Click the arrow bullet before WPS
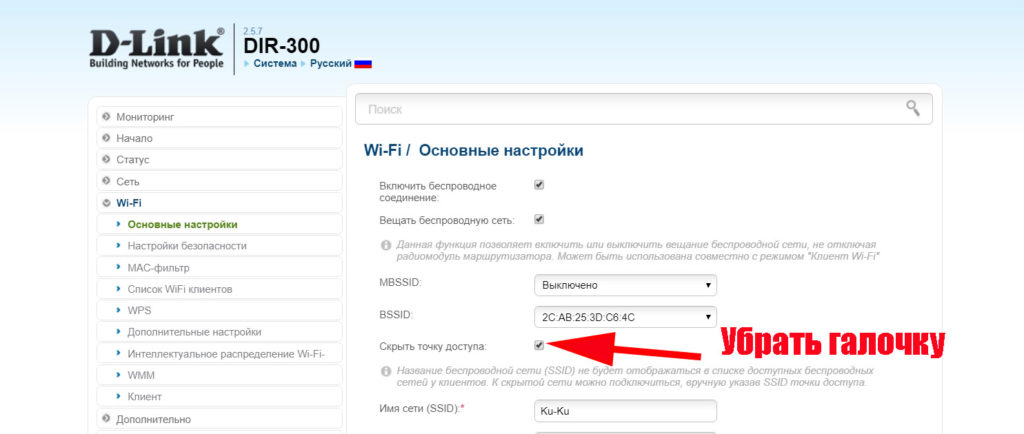 (x=118, y=310)
